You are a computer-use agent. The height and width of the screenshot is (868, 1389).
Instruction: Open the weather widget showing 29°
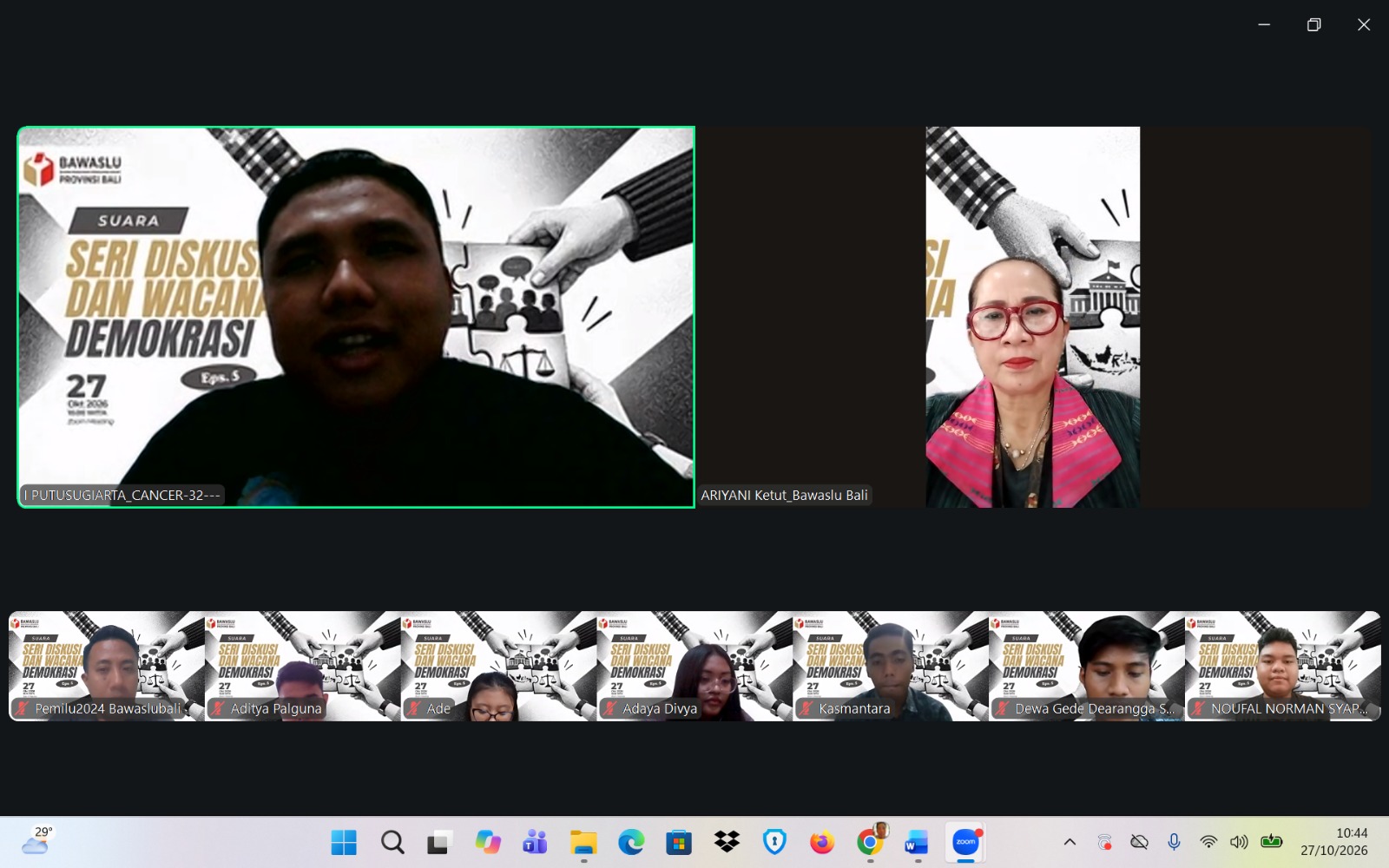click(x=37, y=840)
